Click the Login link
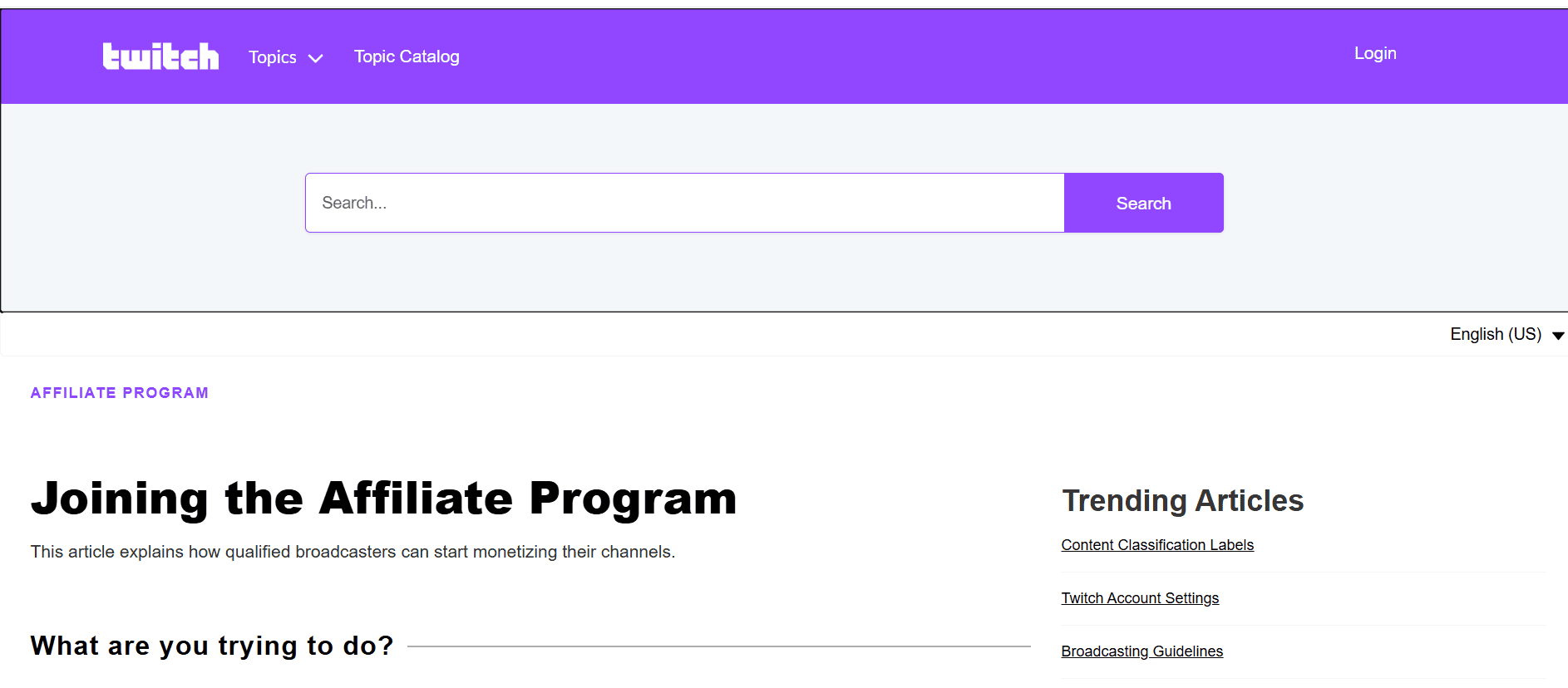1568x688 pixels. pos(1375,53)
